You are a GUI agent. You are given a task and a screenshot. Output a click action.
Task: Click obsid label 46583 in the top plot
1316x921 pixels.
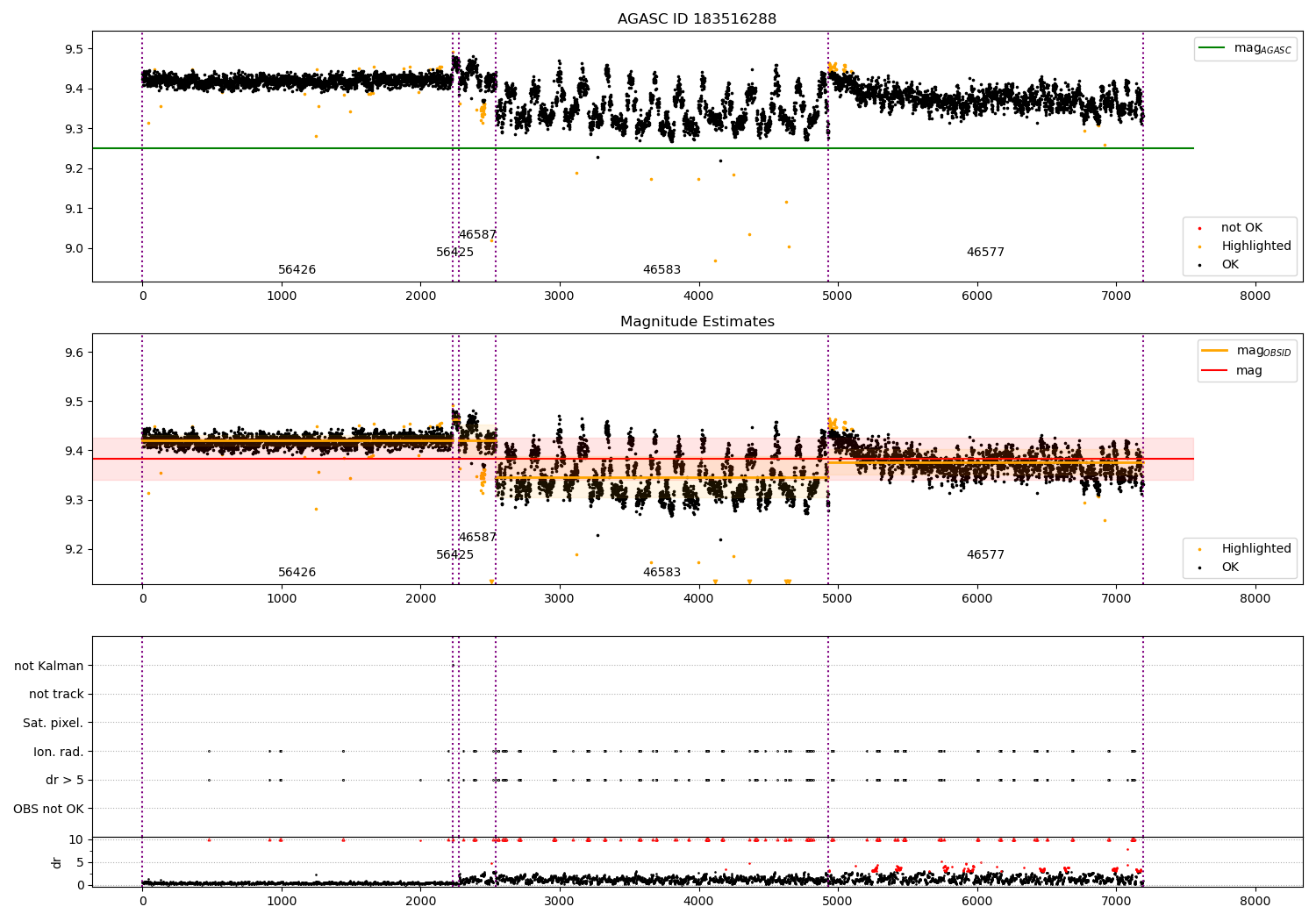pyautogui.click(x=662, y=270)
